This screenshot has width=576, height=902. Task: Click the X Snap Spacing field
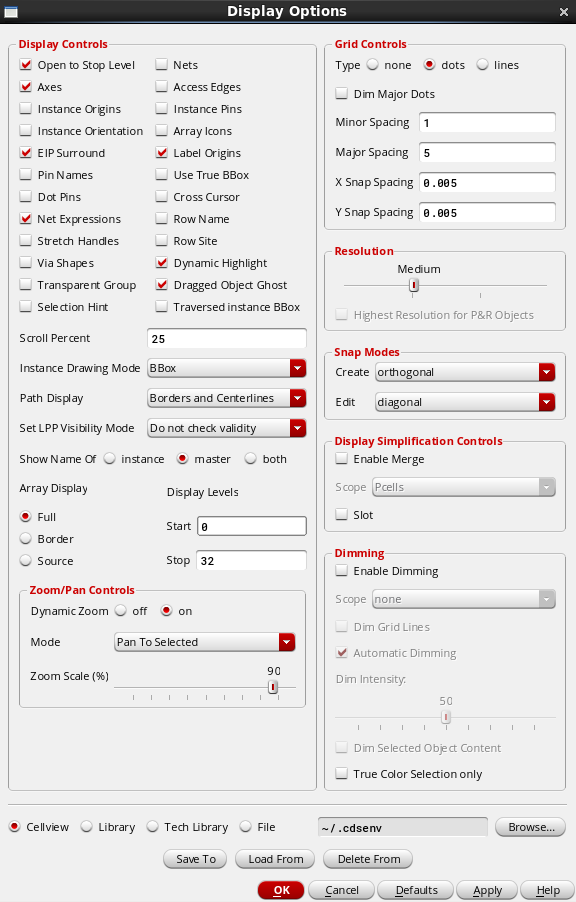click(x=487, y=182)
